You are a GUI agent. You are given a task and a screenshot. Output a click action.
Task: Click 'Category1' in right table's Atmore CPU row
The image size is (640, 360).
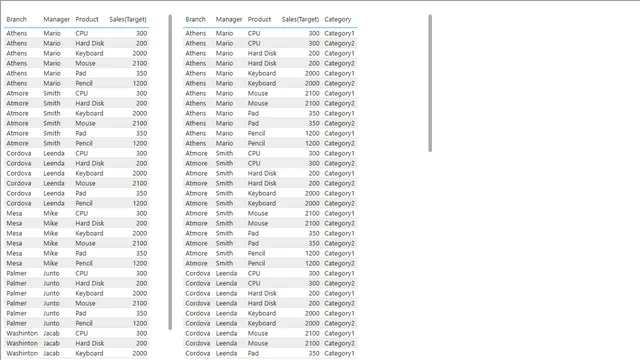(x=339, y=153)
